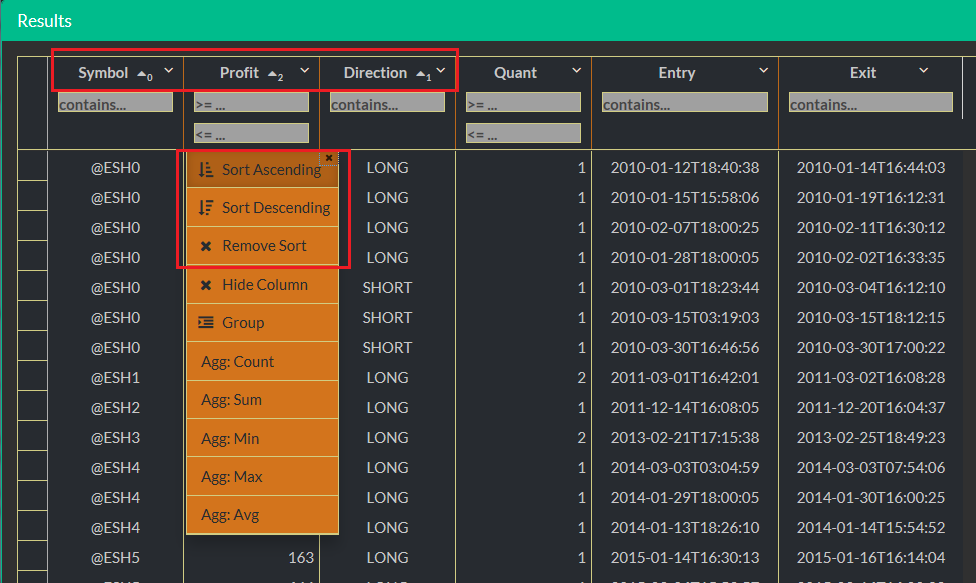Open the Direction column menu chevron

coord(441,71)
